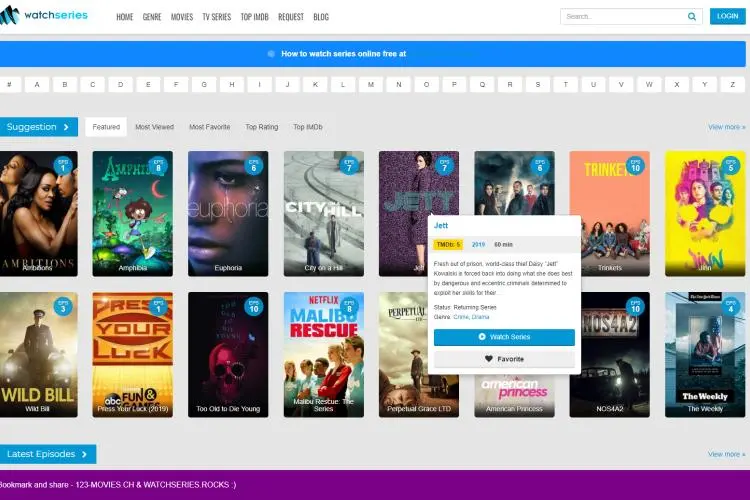Filter titles by letter G

204,84
